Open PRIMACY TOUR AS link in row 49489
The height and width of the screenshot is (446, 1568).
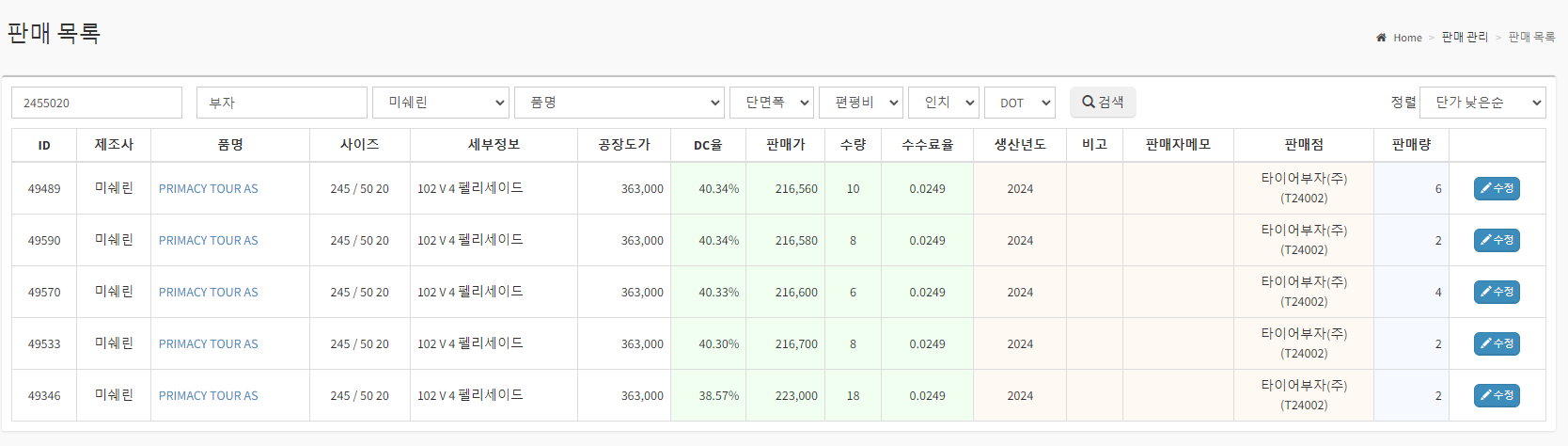point(208,189)
